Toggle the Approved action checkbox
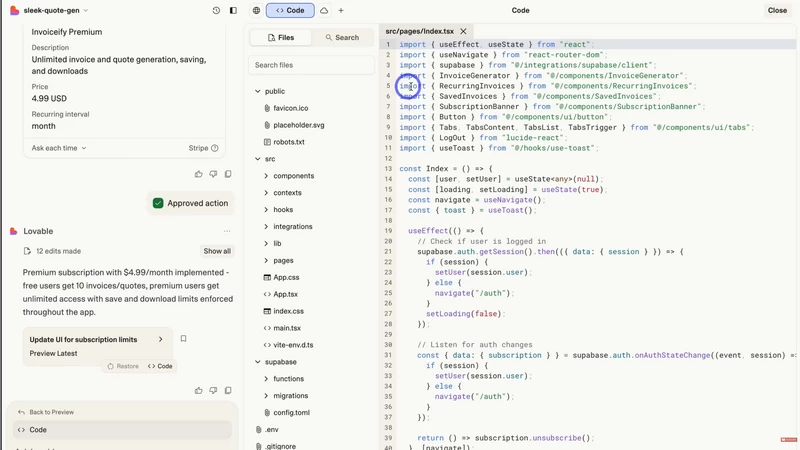The height and width of the screenshot is (450, 800). 158,203
